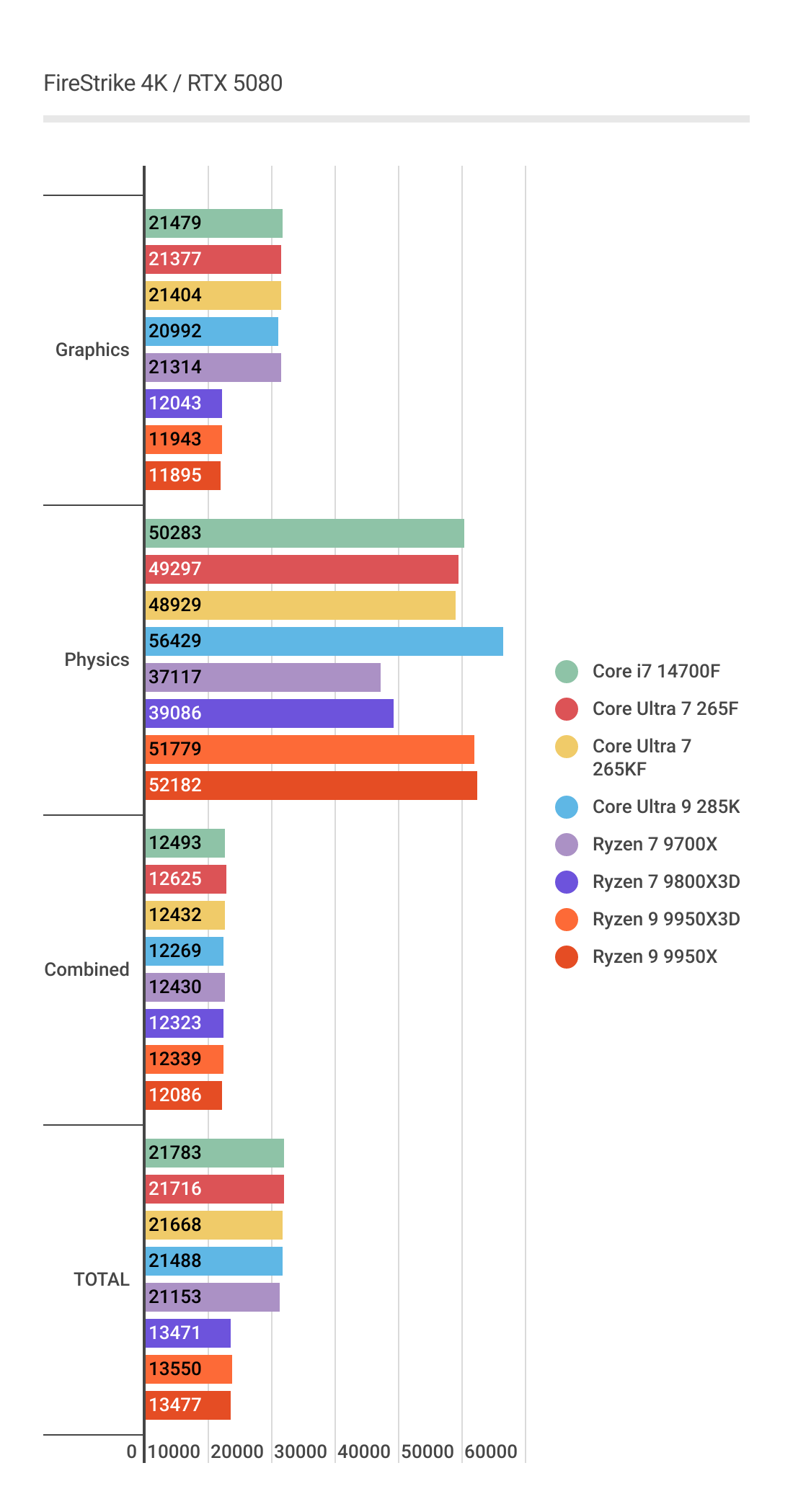
Task: Click the Ryzen 7 9700X legend dot
Action: click(567, 844)
